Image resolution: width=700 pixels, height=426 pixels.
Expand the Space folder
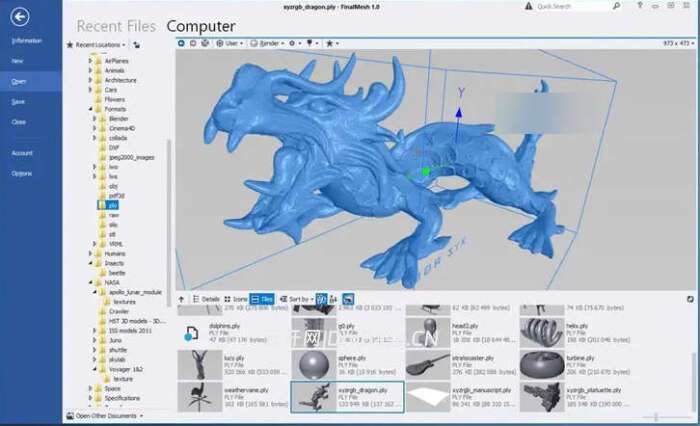pos(90,388)
